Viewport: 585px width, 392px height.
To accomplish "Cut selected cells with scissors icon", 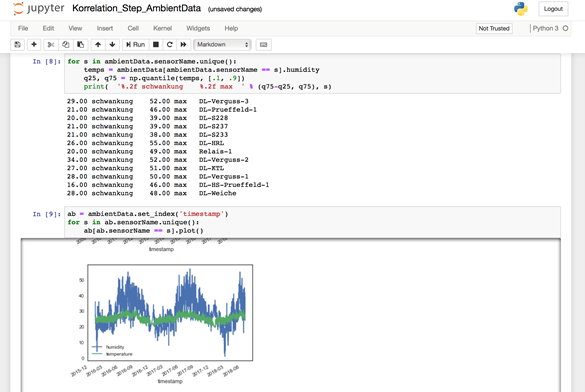I will [x=51, y=45].
